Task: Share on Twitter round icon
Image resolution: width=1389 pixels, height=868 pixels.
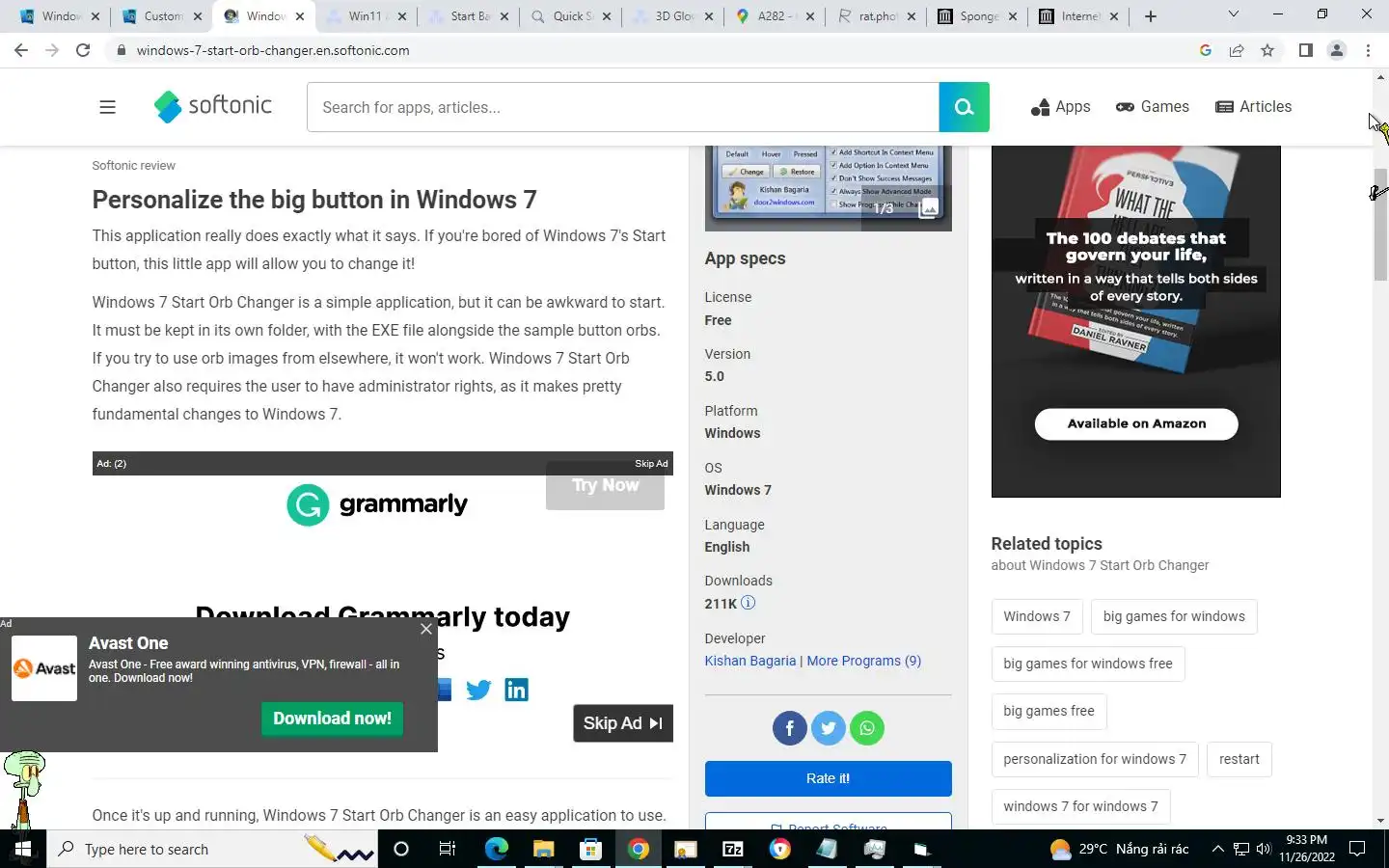Action: pos(828,728)
